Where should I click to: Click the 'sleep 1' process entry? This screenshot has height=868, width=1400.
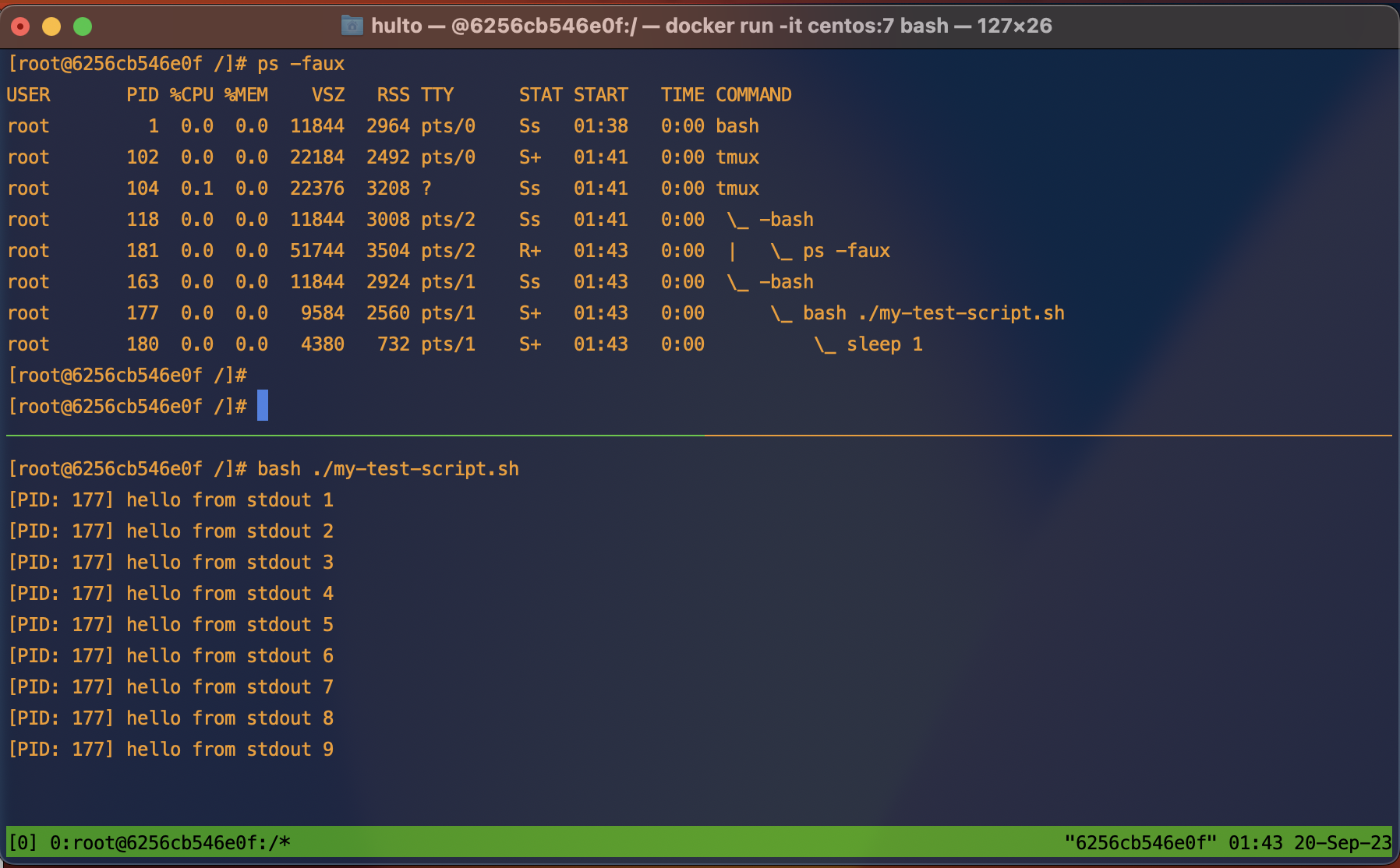click(885, 344)
